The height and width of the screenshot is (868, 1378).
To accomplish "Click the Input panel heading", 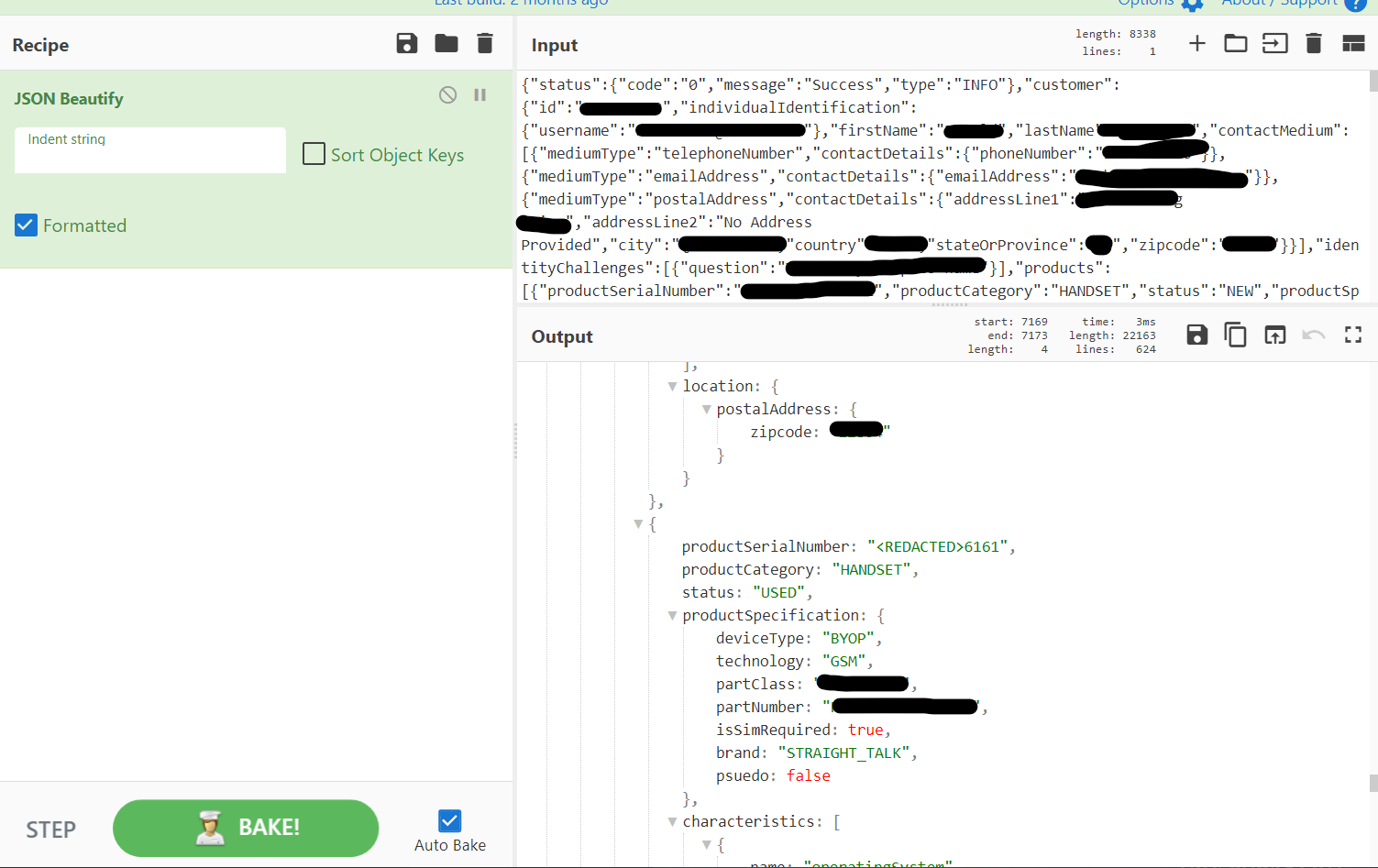I will coord(555,45).
